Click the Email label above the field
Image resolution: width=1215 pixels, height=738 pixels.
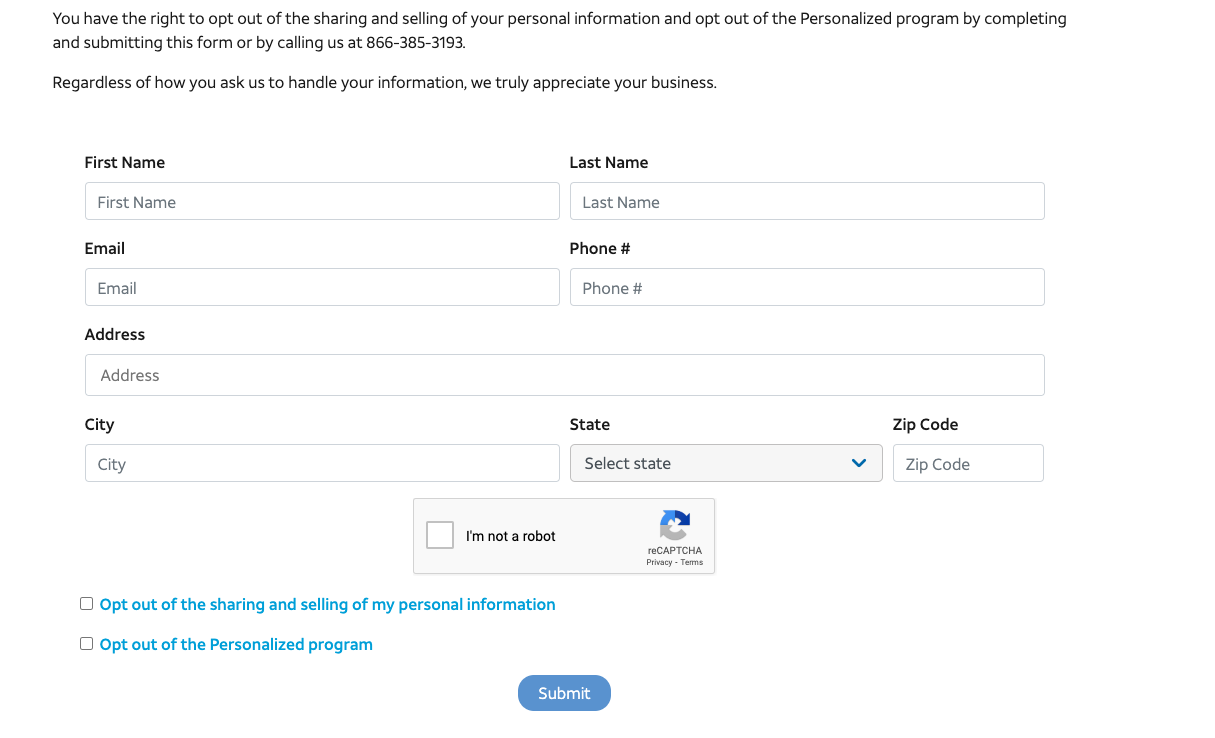point(105,248)
